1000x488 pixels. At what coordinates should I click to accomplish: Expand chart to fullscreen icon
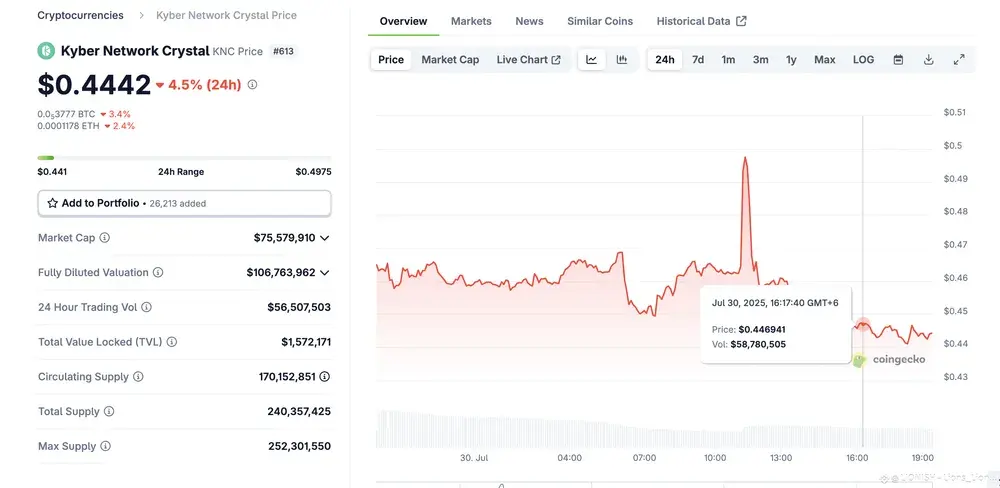point(959,59)
